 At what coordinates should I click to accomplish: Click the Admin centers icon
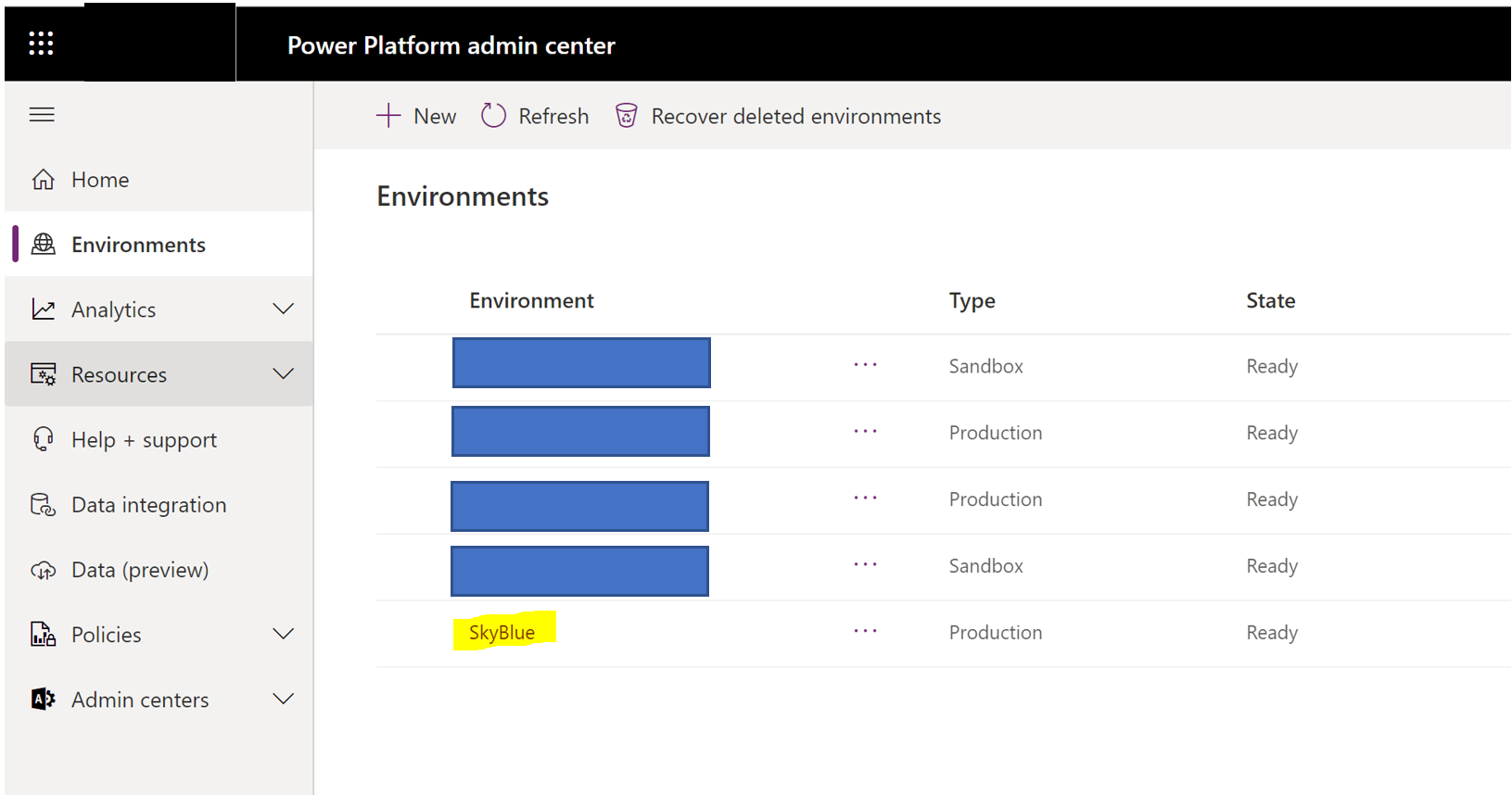(44, 700)
